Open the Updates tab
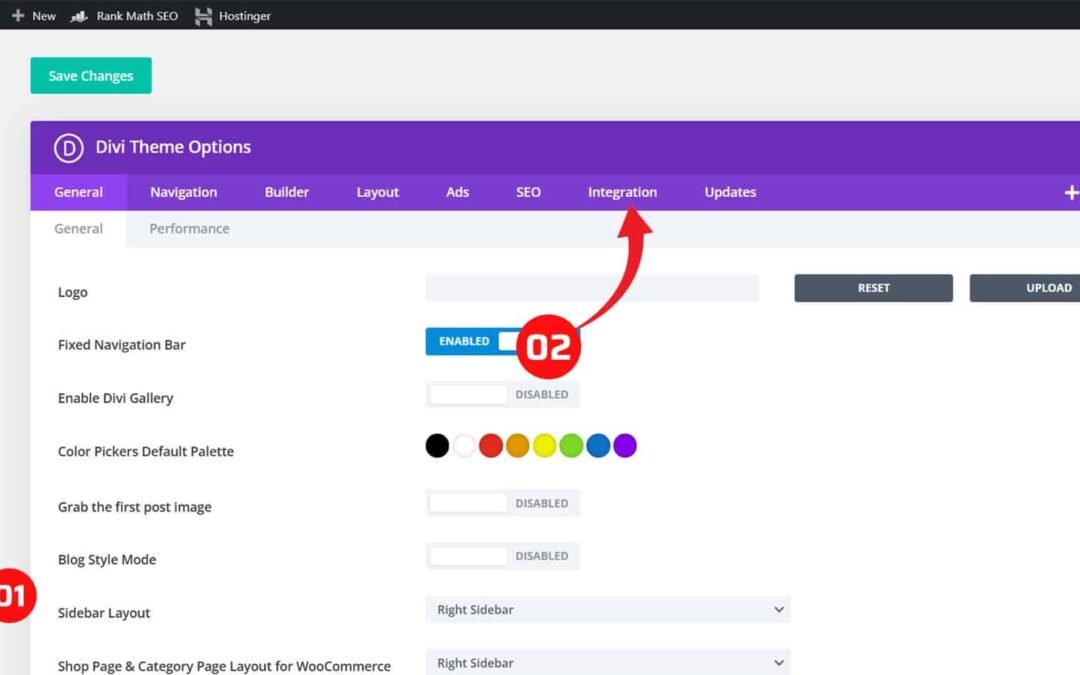Image resolution: width=1080 pixels, height=675 pixels. click(x=730, y=192)
